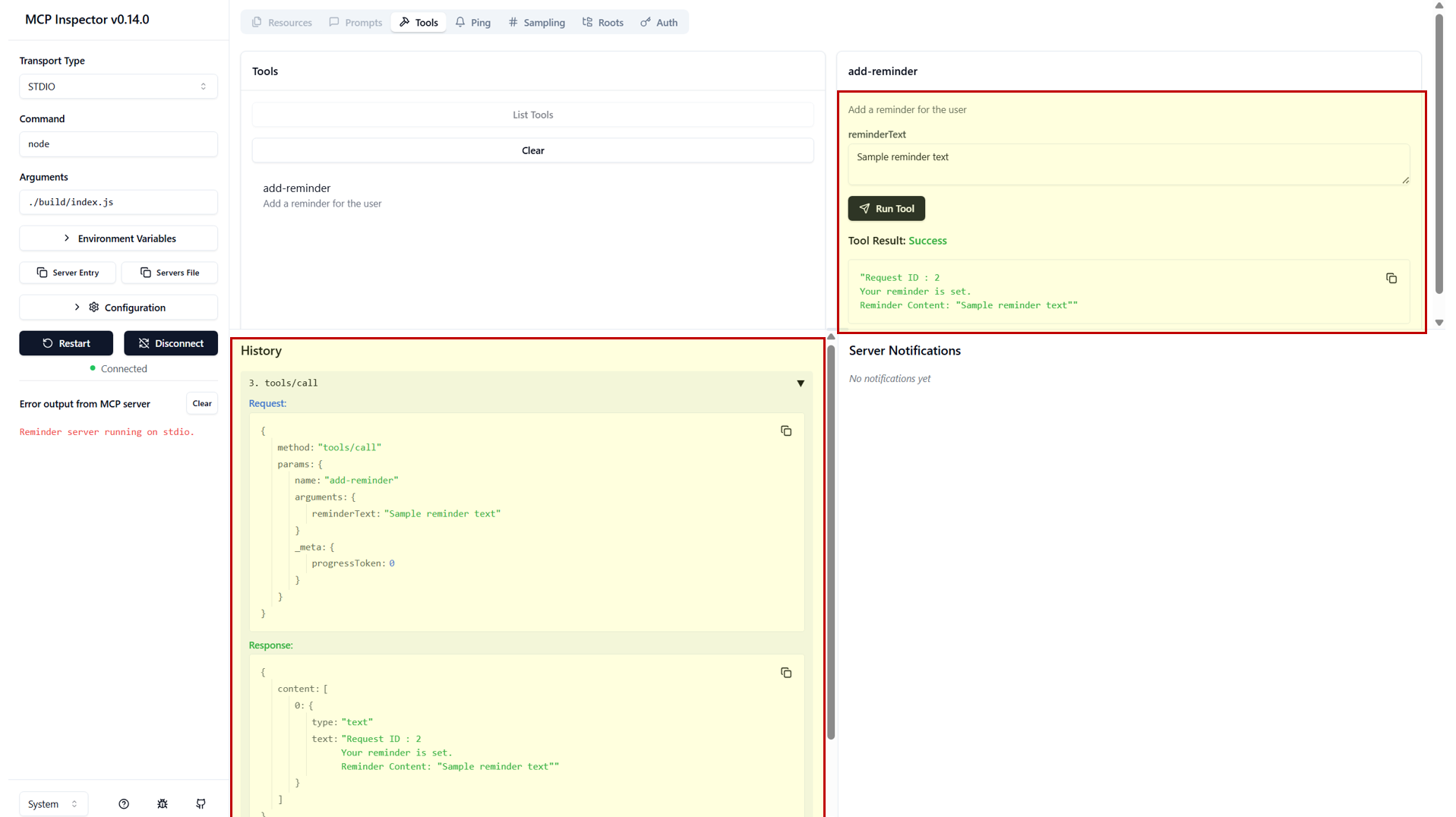Click the Server Entry copy icon
Viewport: 1456px width, 817px height.
pyautogui.click(x=42, y=273)
